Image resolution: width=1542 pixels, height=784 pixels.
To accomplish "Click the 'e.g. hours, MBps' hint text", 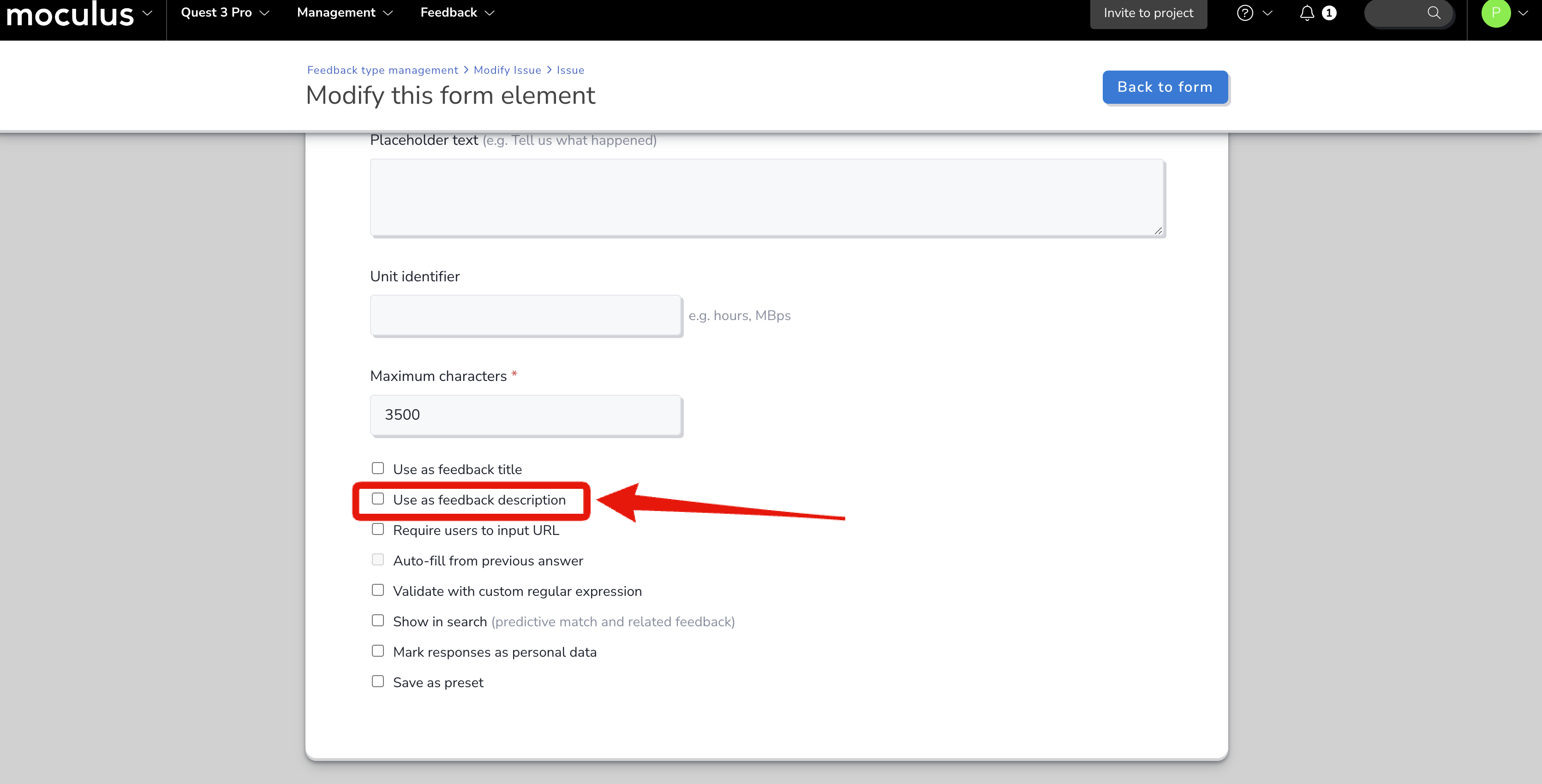I will [739, 315].
